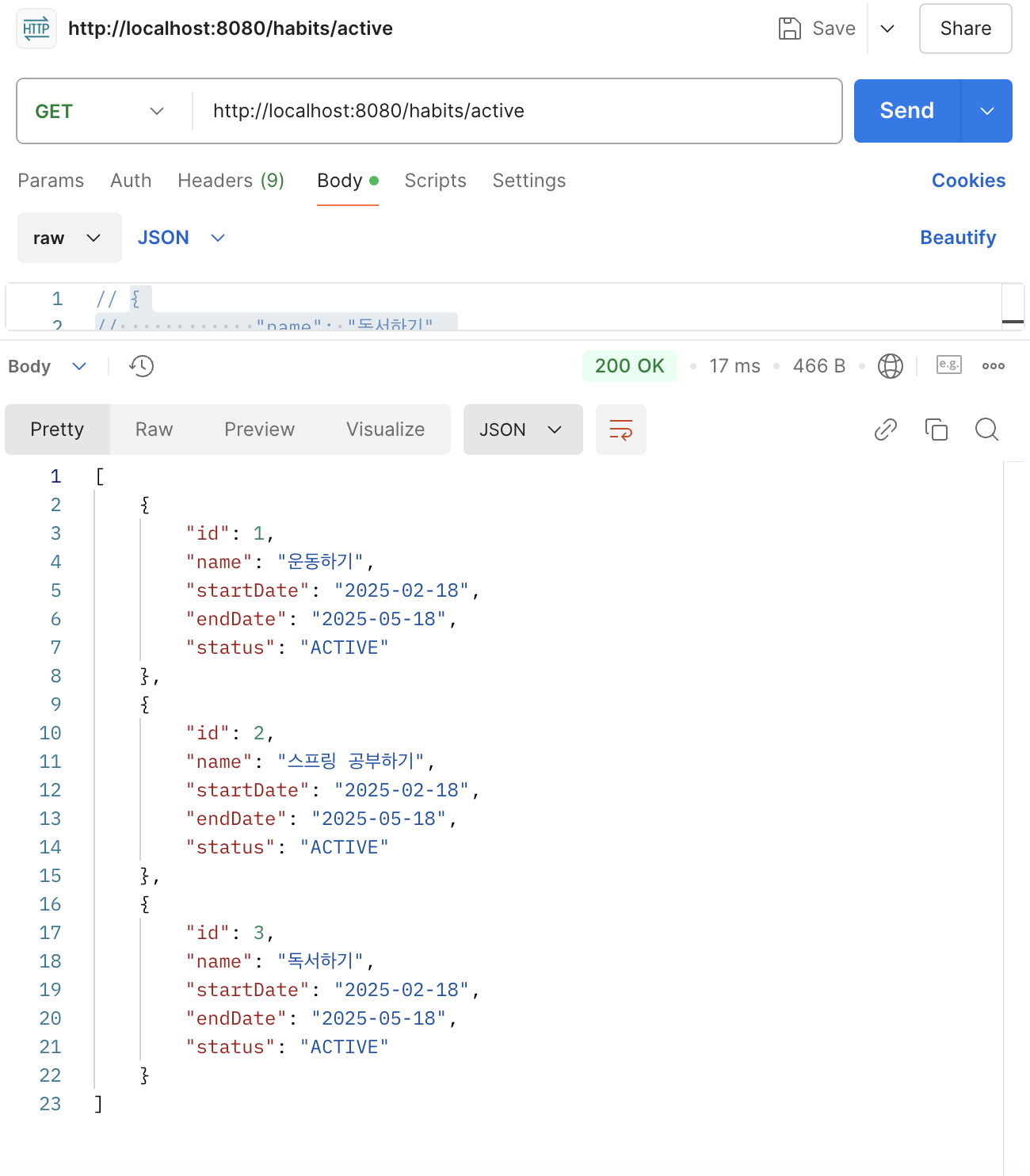Screen dimensions: 1030x1176
Task: Toggle line wrap in response view
Action: coord(621,430)
